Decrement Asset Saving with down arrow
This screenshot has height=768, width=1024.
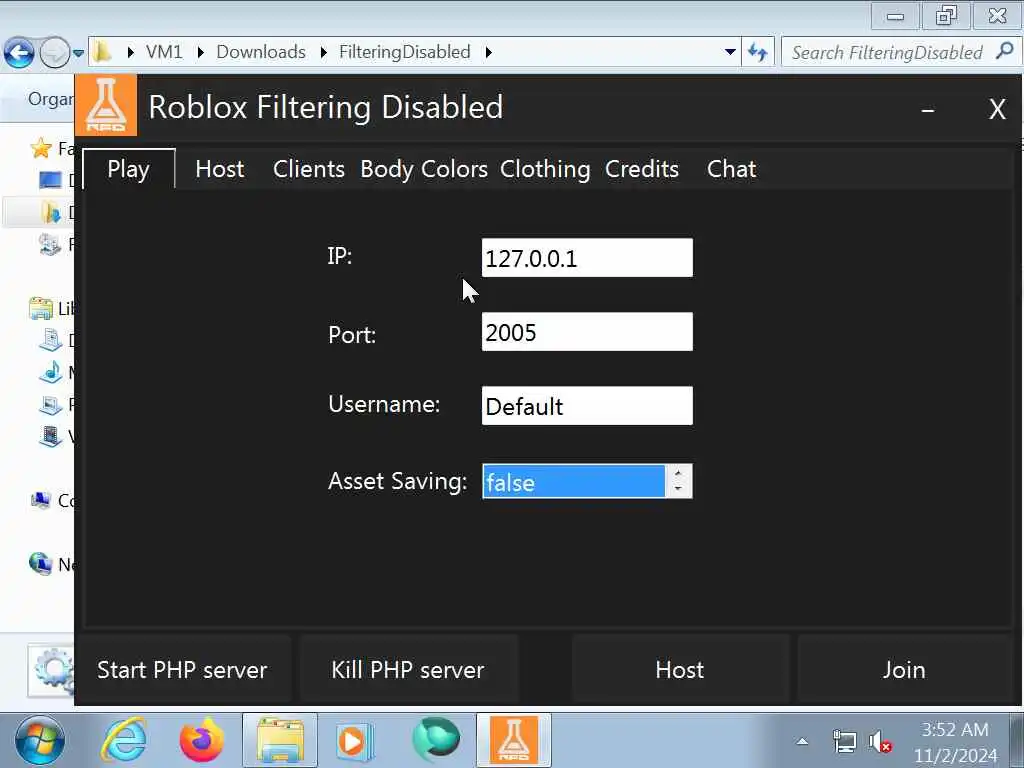[x=679, y=489]
